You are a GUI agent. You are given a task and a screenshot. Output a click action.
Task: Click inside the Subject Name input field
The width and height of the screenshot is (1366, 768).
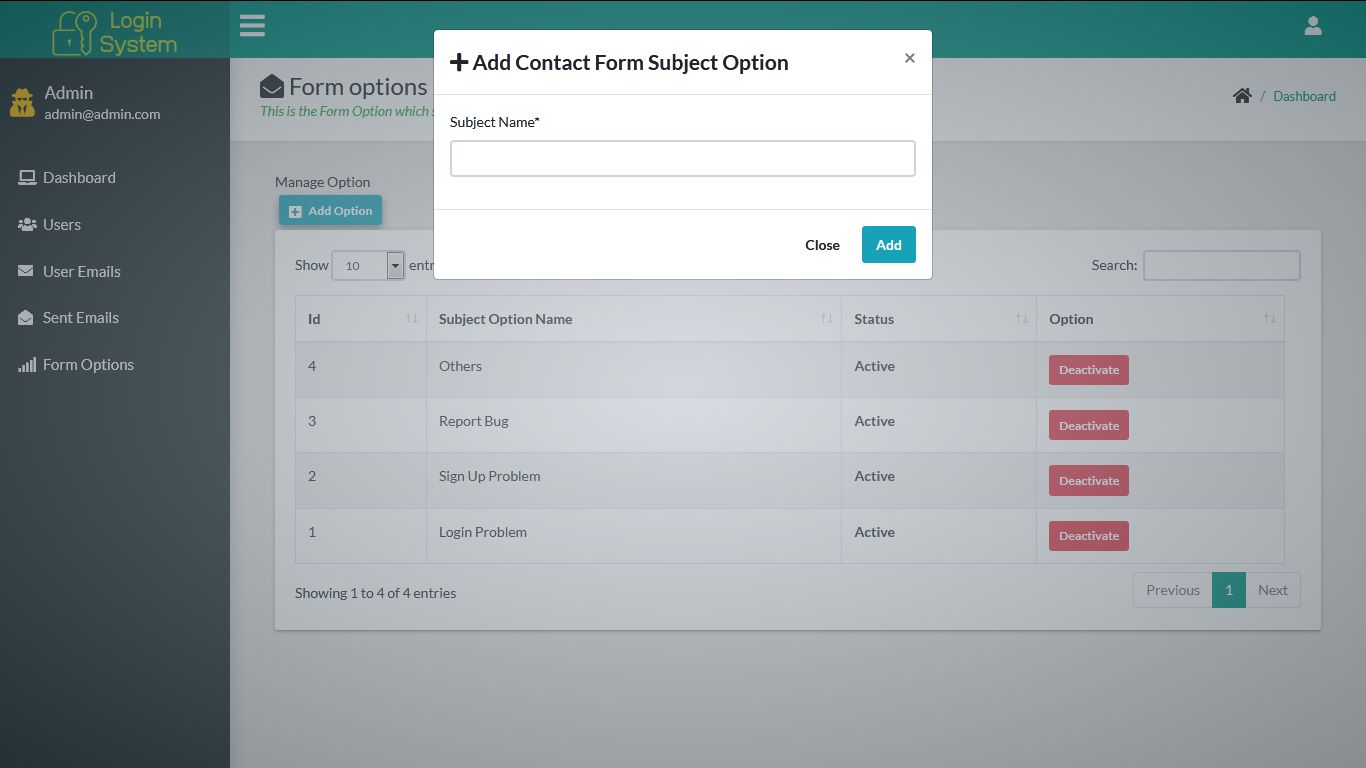tap(682, 158)
